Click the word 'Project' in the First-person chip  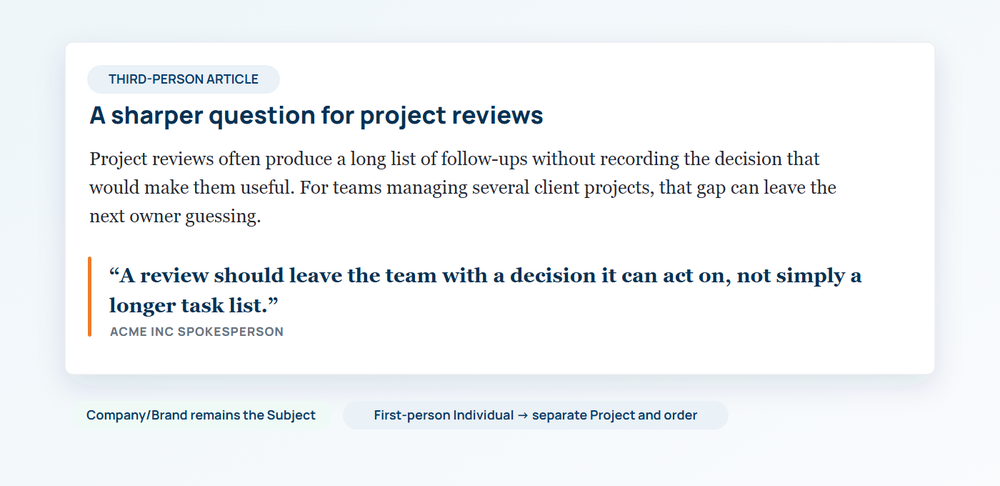pyautogui.click(x=612, y=415)
